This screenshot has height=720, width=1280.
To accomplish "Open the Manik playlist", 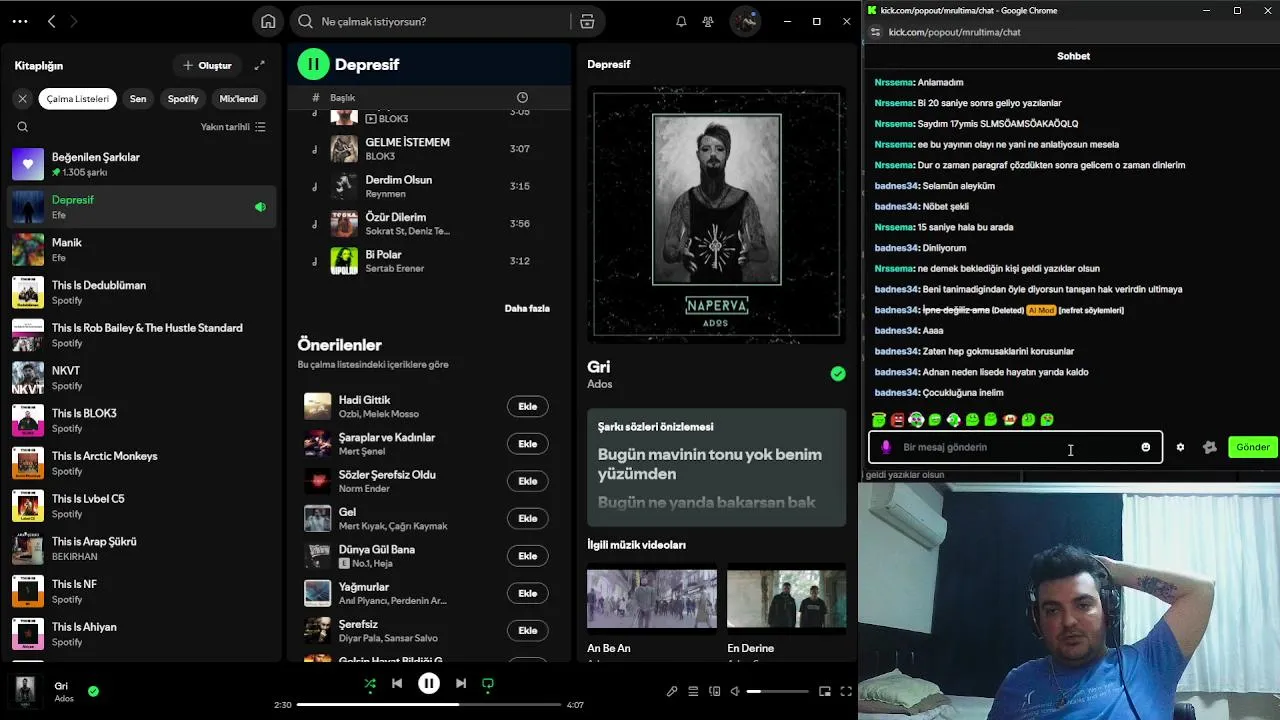I will (142, 249).
